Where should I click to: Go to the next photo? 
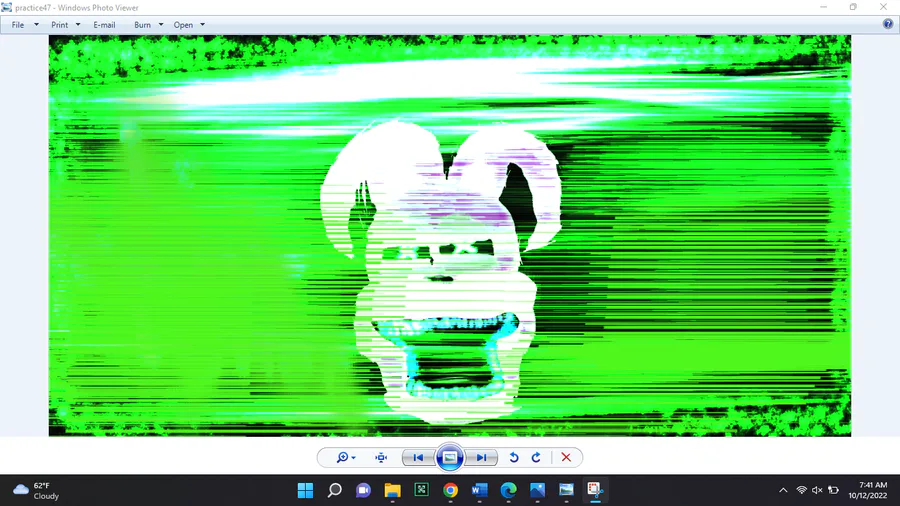point(481,457)
